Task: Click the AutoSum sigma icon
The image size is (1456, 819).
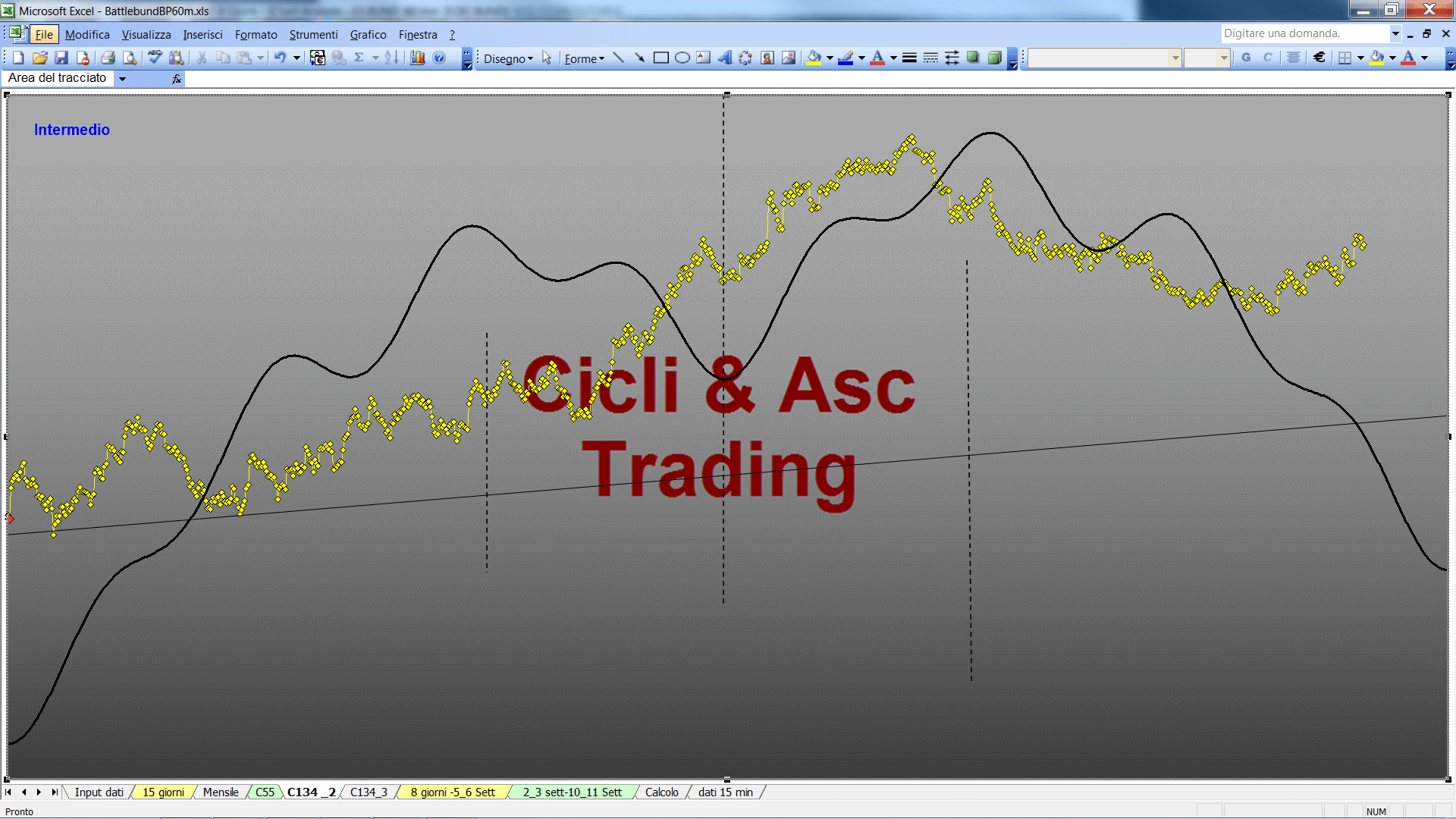Action: click(x=359, y=58)
